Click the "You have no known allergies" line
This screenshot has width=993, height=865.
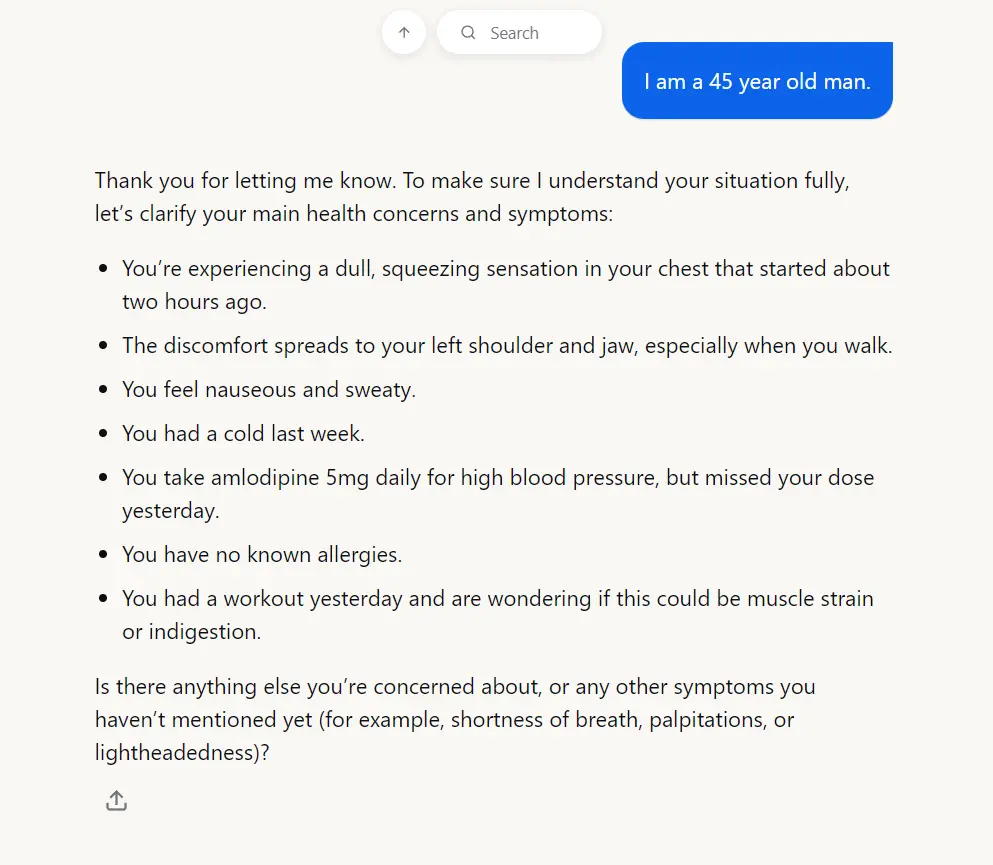click(262, 554)
